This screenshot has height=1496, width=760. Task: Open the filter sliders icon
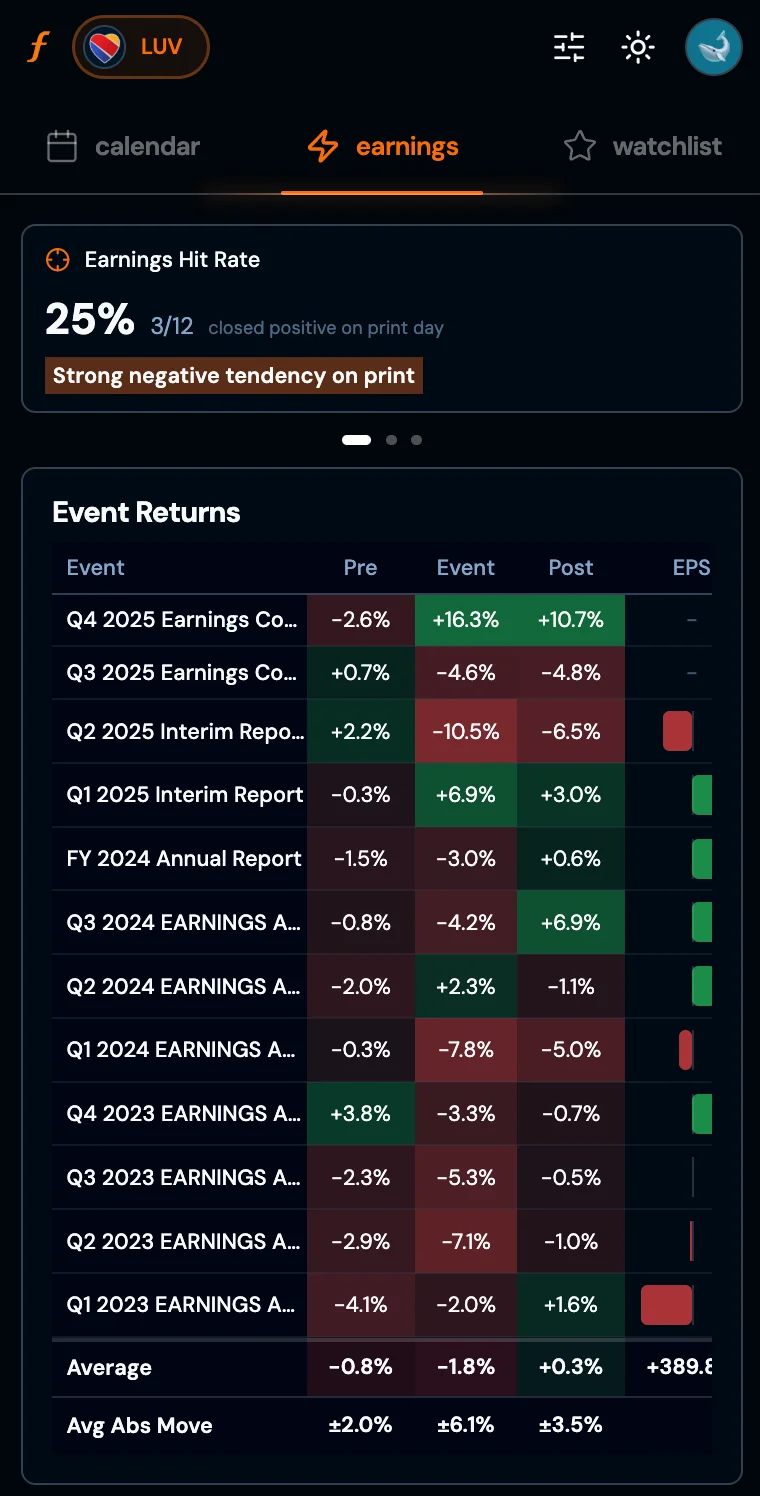pos(568,47)
